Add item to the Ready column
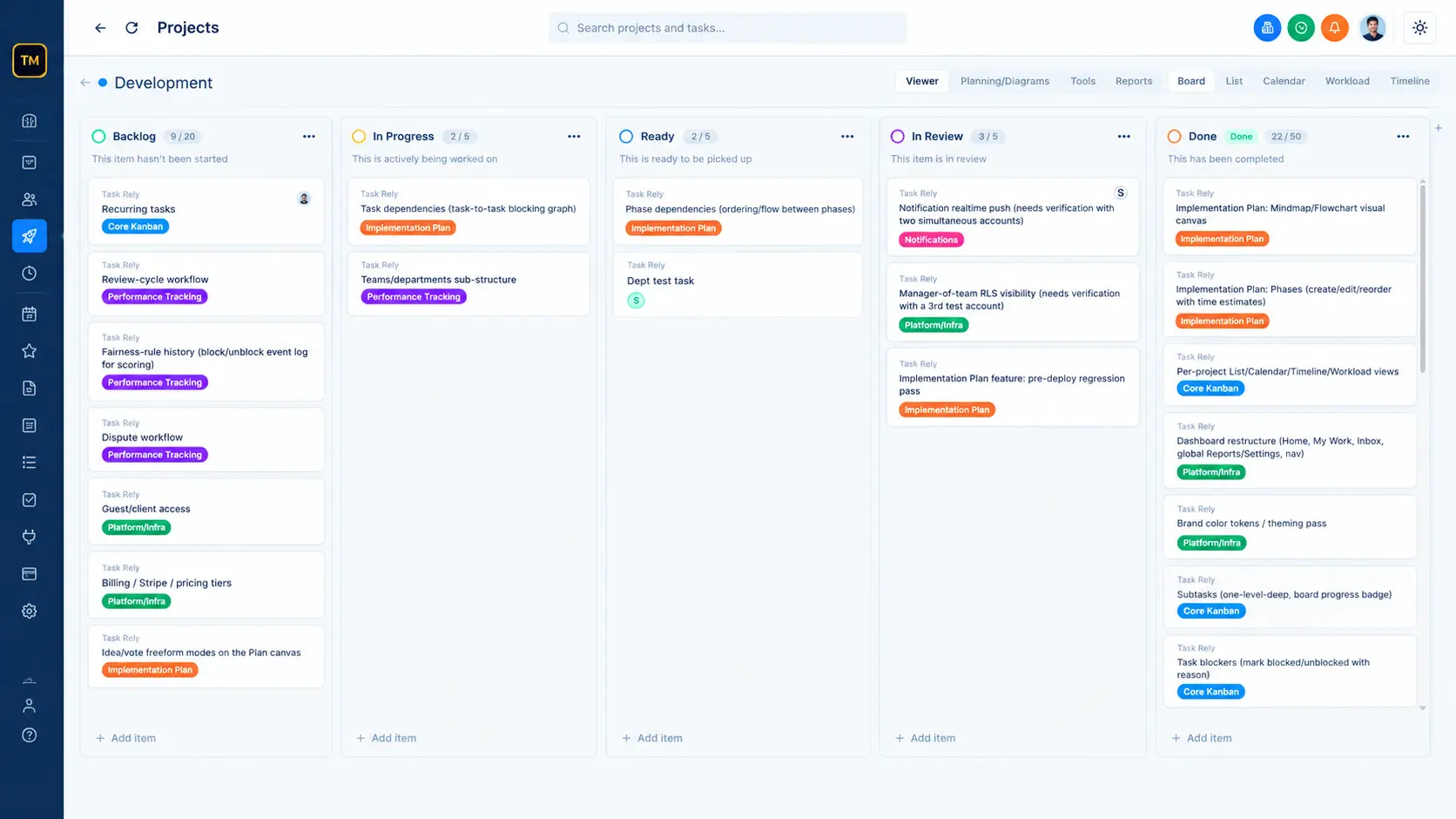Viewport: 1456px width, 819px height. point(652,738)
